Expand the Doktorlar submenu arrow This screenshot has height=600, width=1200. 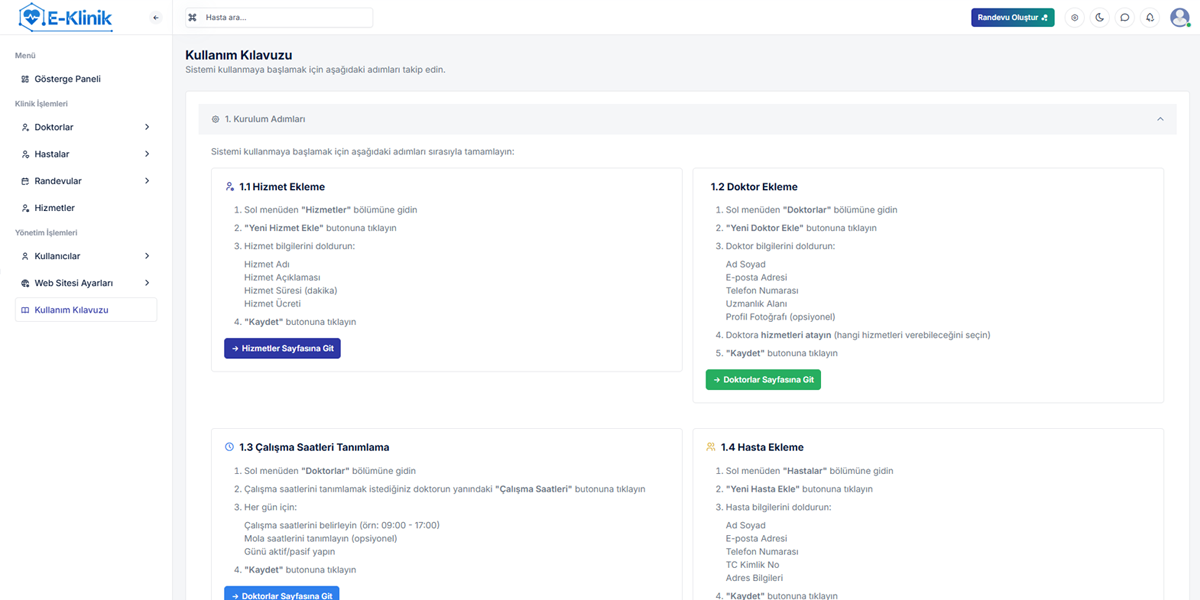coord(147,127)
